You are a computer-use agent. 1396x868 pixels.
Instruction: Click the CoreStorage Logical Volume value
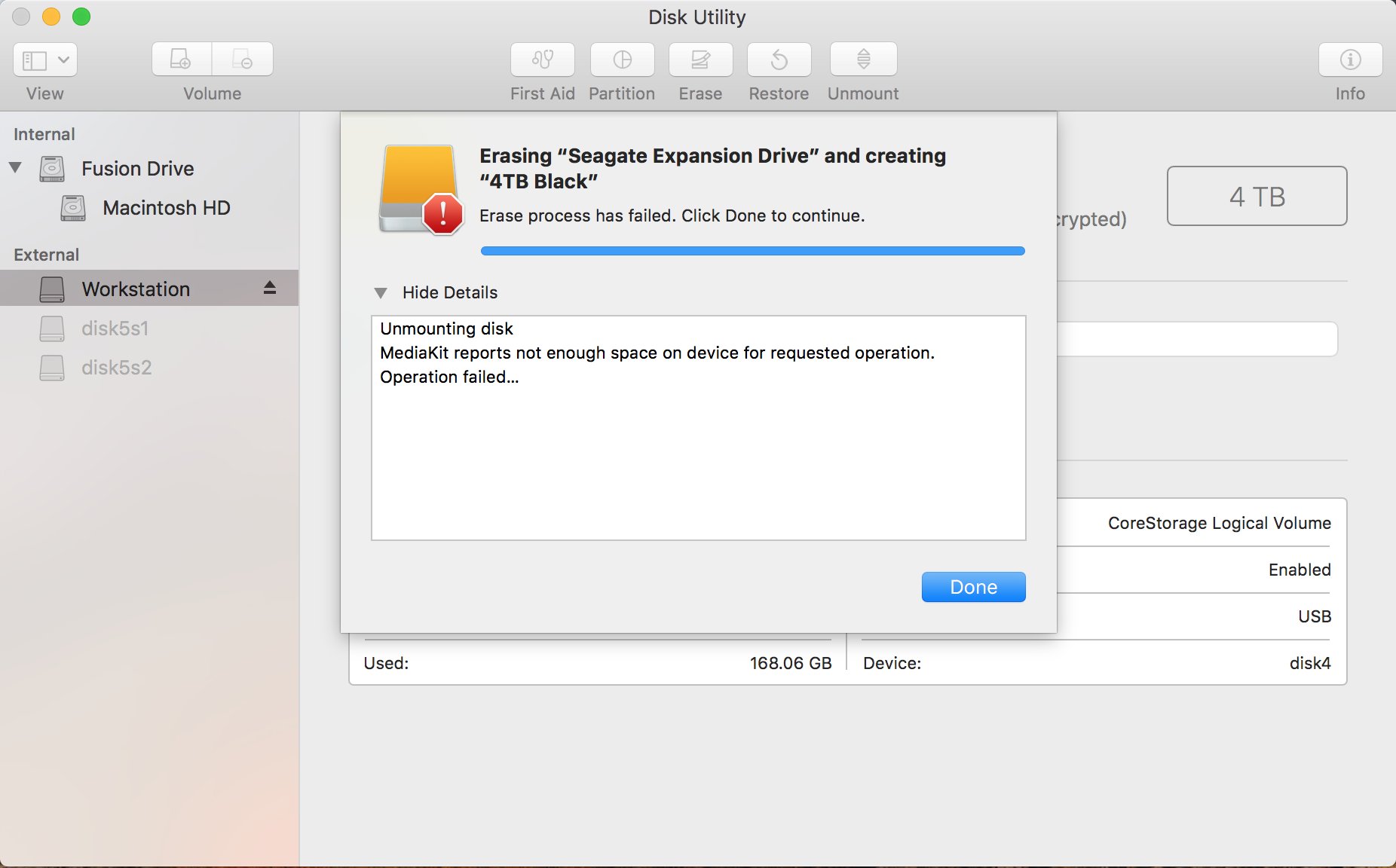click(1220, 523)
